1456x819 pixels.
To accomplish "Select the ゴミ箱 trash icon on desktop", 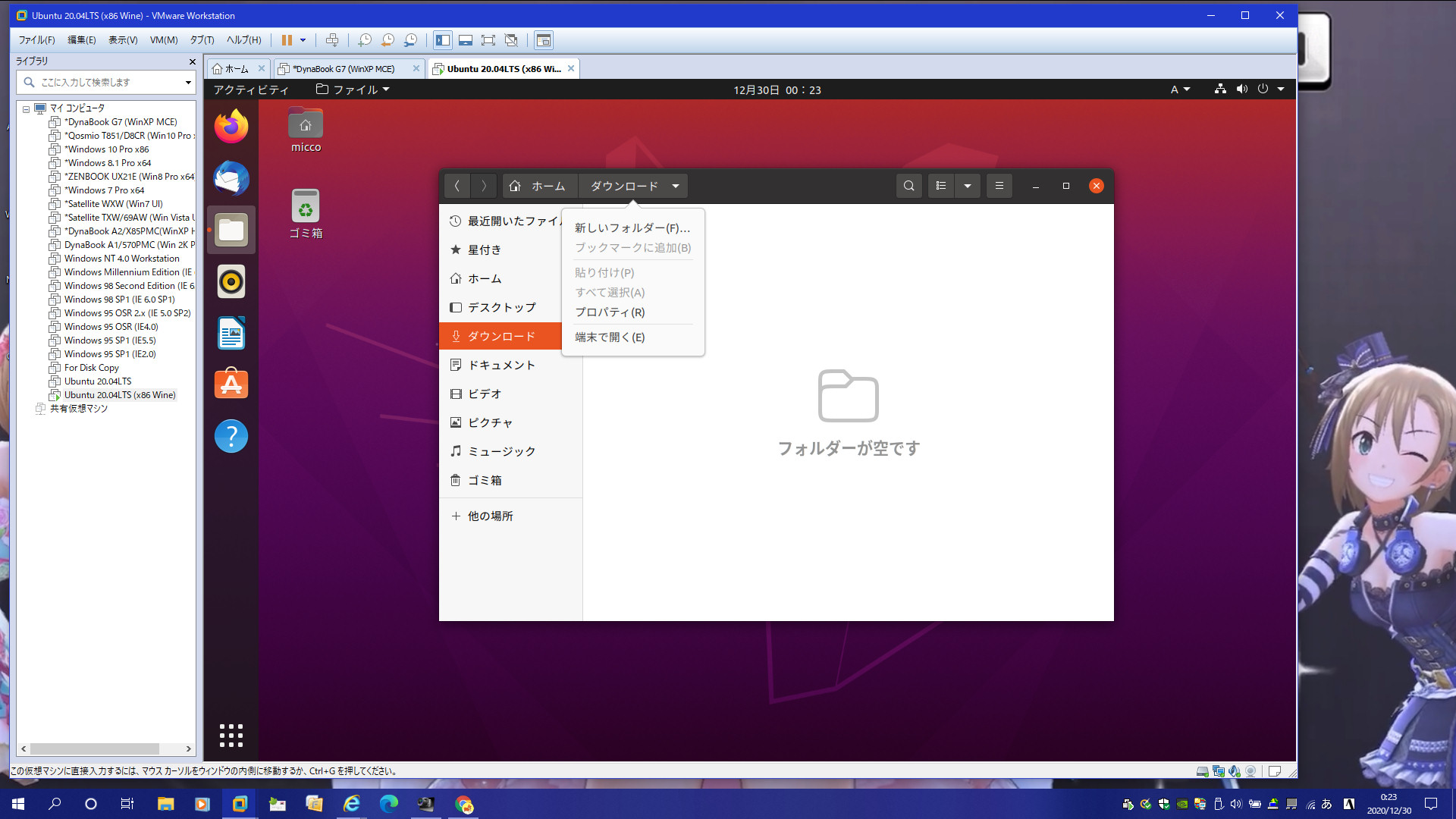I will click(x=306, y=214).
